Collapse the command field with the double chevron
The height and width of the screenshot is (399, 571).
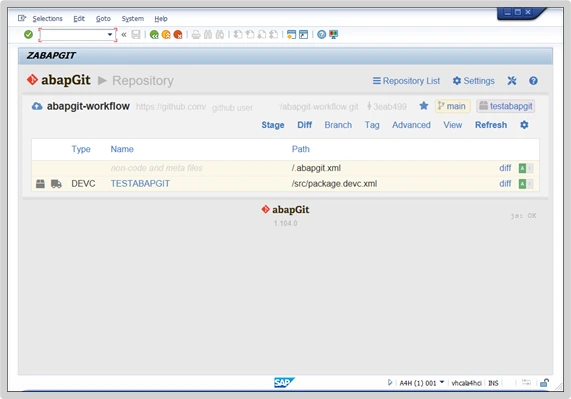pos(124,35)
